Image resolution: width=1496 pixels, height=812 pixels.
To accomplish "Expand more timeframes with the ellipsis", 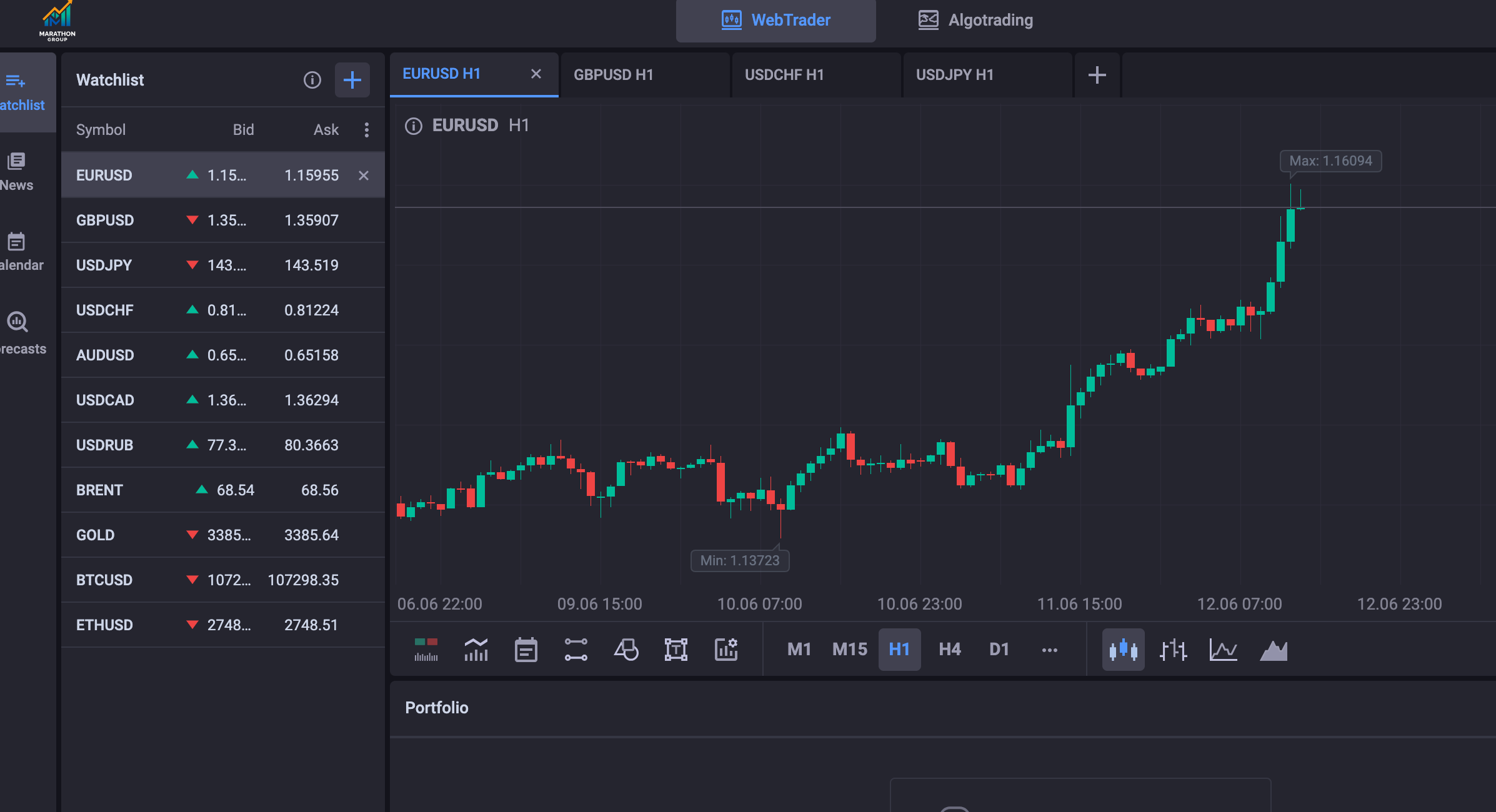I will pyautogui.click(x=1050, y=650).
